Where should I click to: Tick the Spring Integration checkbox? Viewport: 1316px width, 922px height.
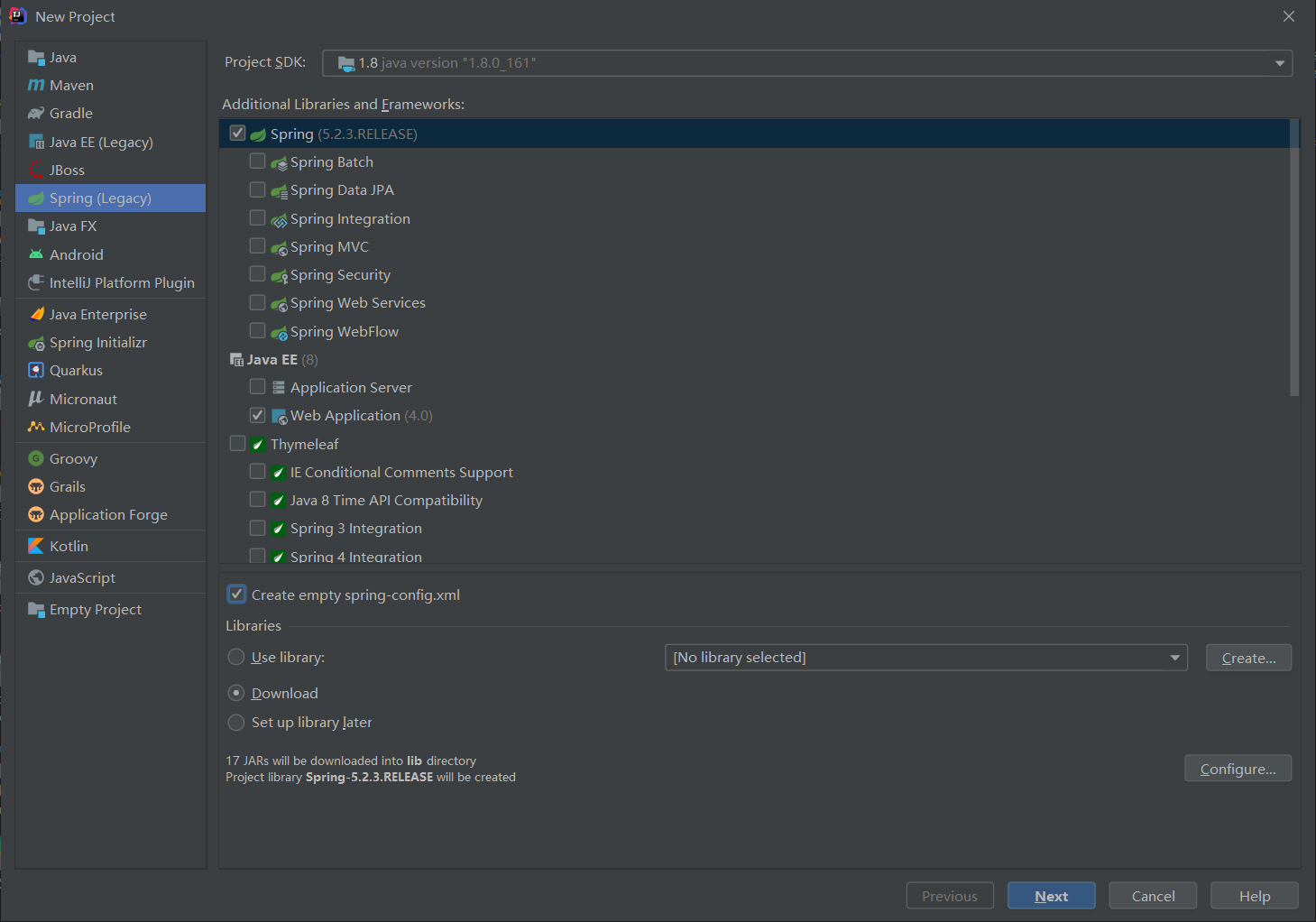258,218
